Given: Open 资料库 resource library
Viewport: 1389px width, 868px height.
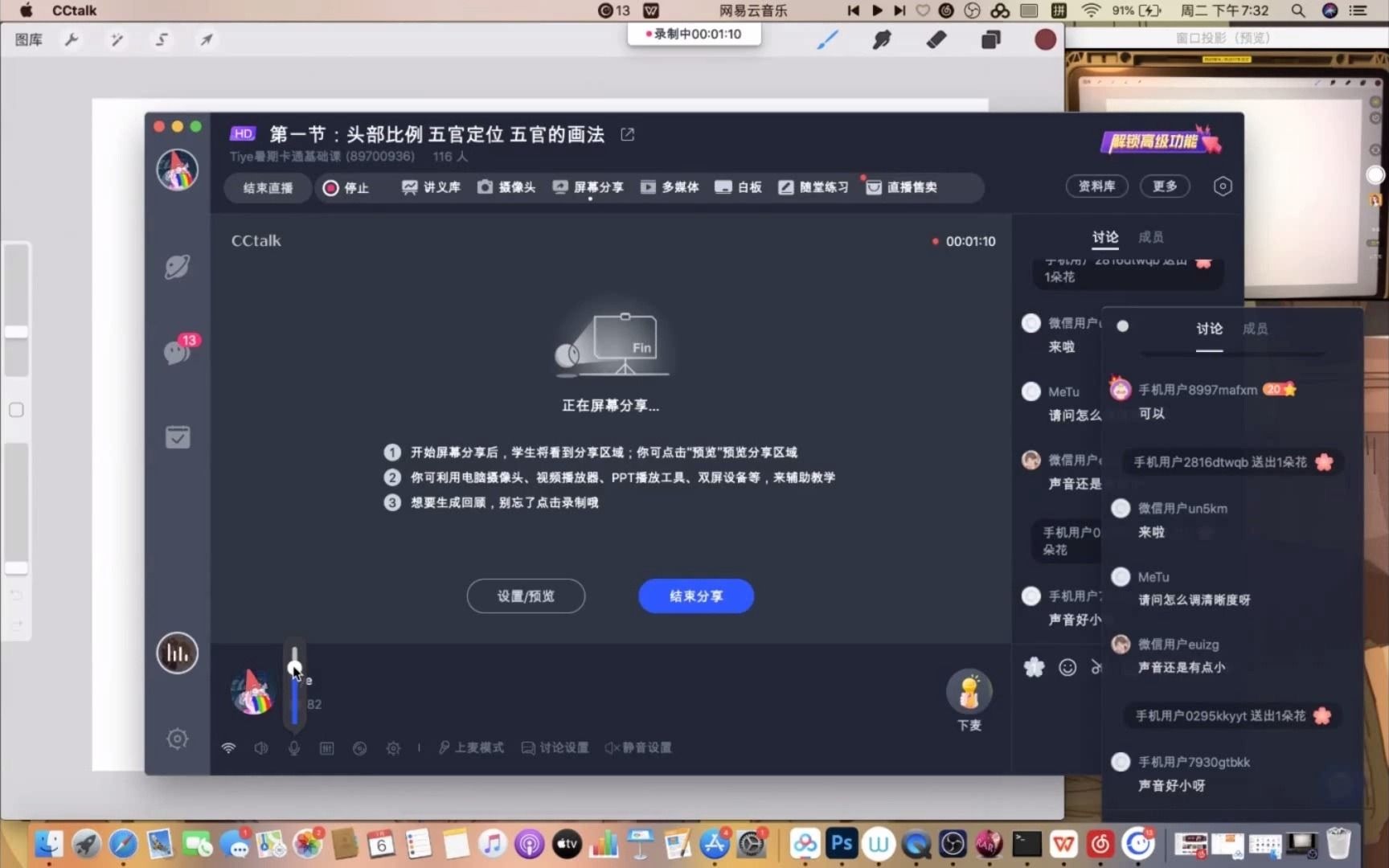Looking at the screenshot, I should coord(1097,186).
